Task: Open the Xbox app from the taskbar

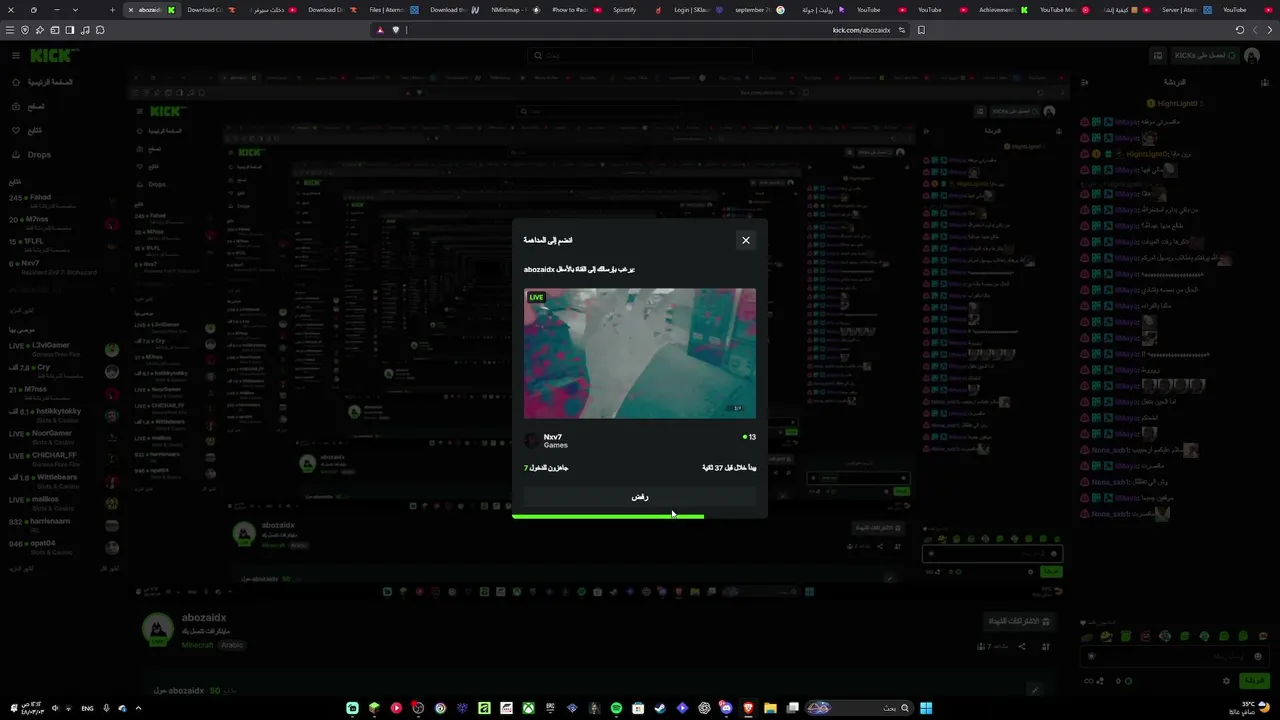Action: tap(528, 708)
